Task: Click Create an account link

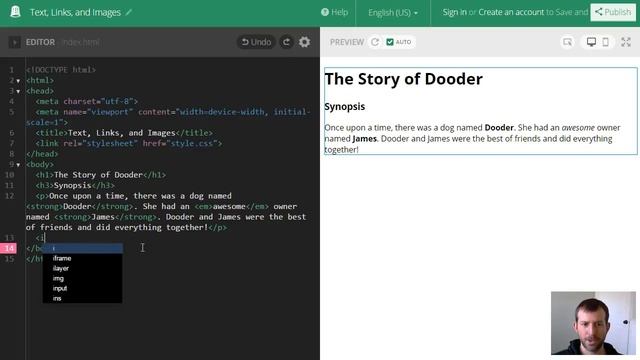Action: [x=511, y=12]
